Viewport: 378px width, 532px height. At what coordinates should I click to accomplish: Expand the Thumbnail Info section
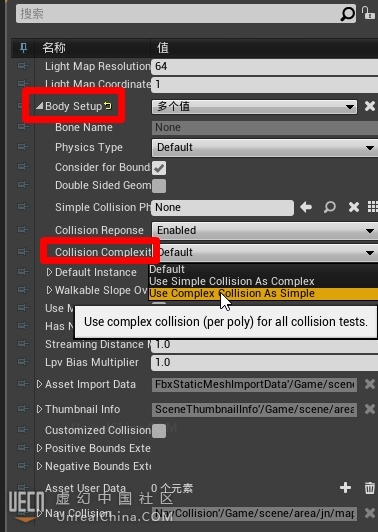[x=39, y=409]
